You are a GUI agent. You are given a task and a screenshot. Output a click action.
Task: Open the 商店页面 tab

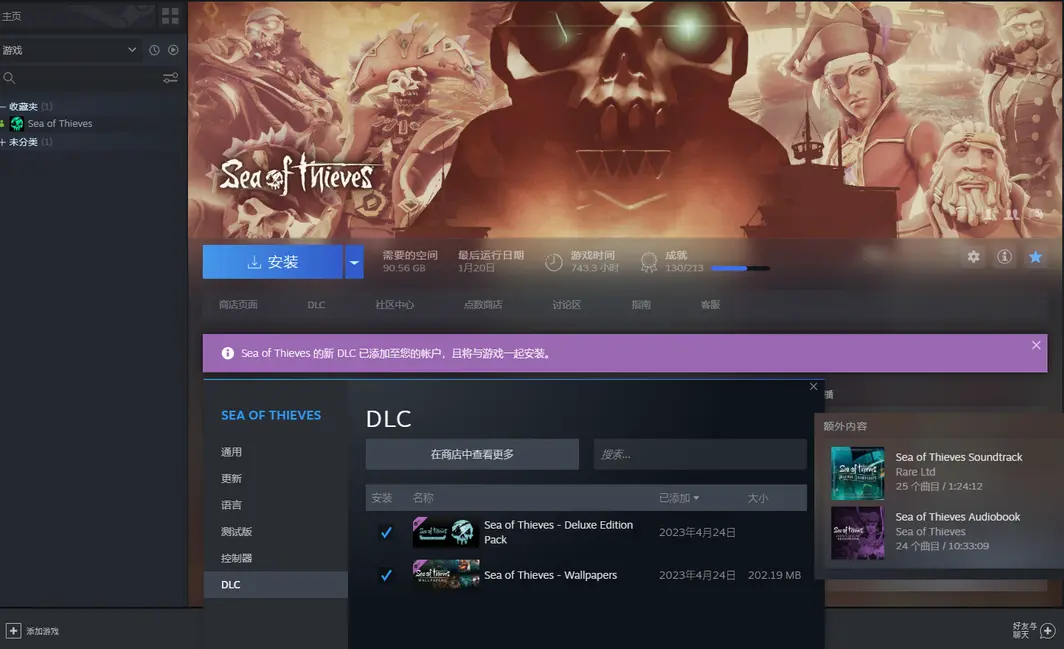(238, 305)
